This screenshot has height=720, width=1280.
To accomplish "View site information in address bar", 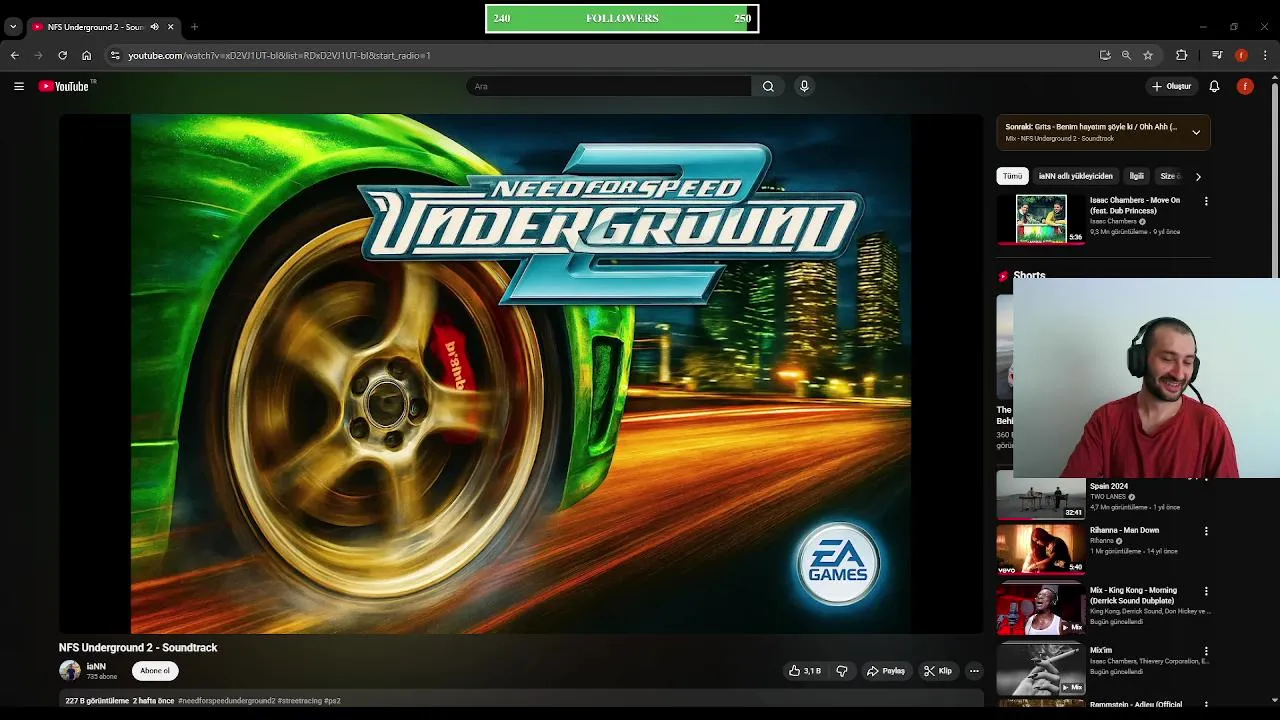I will pos(115,55).
